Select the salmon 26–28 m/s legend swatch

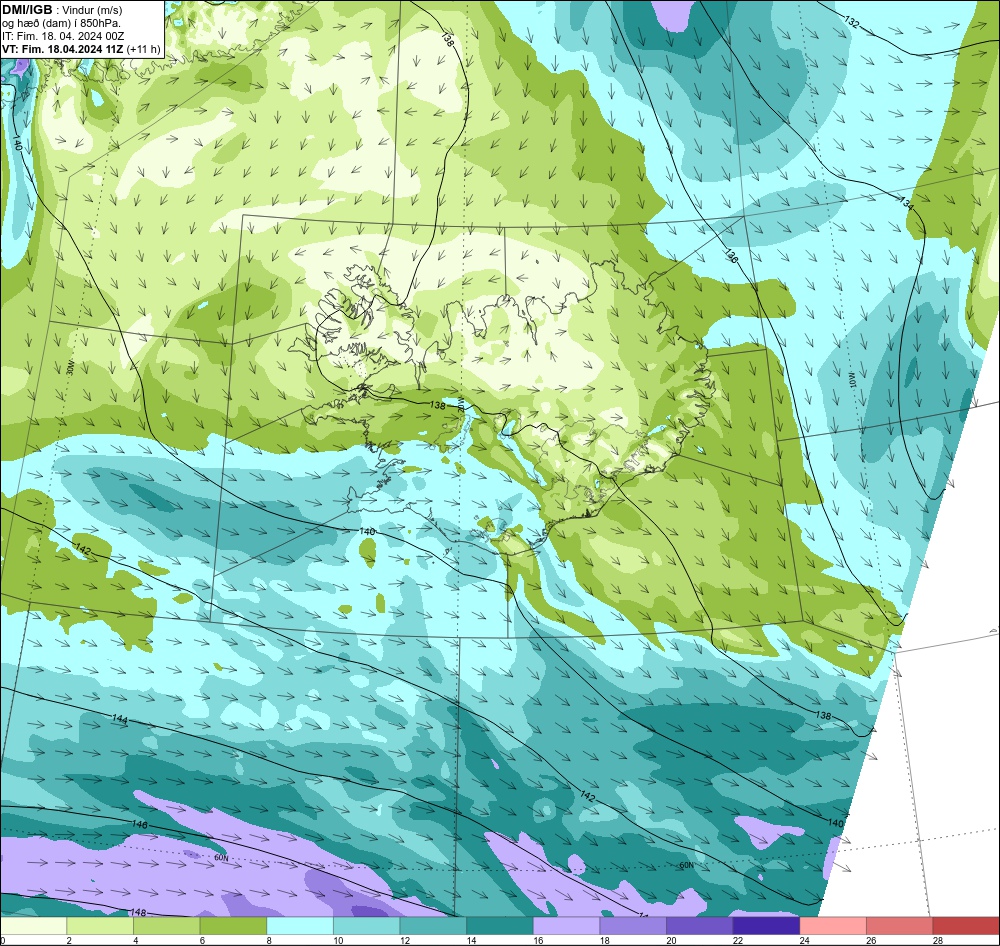[x=900, y=926]
